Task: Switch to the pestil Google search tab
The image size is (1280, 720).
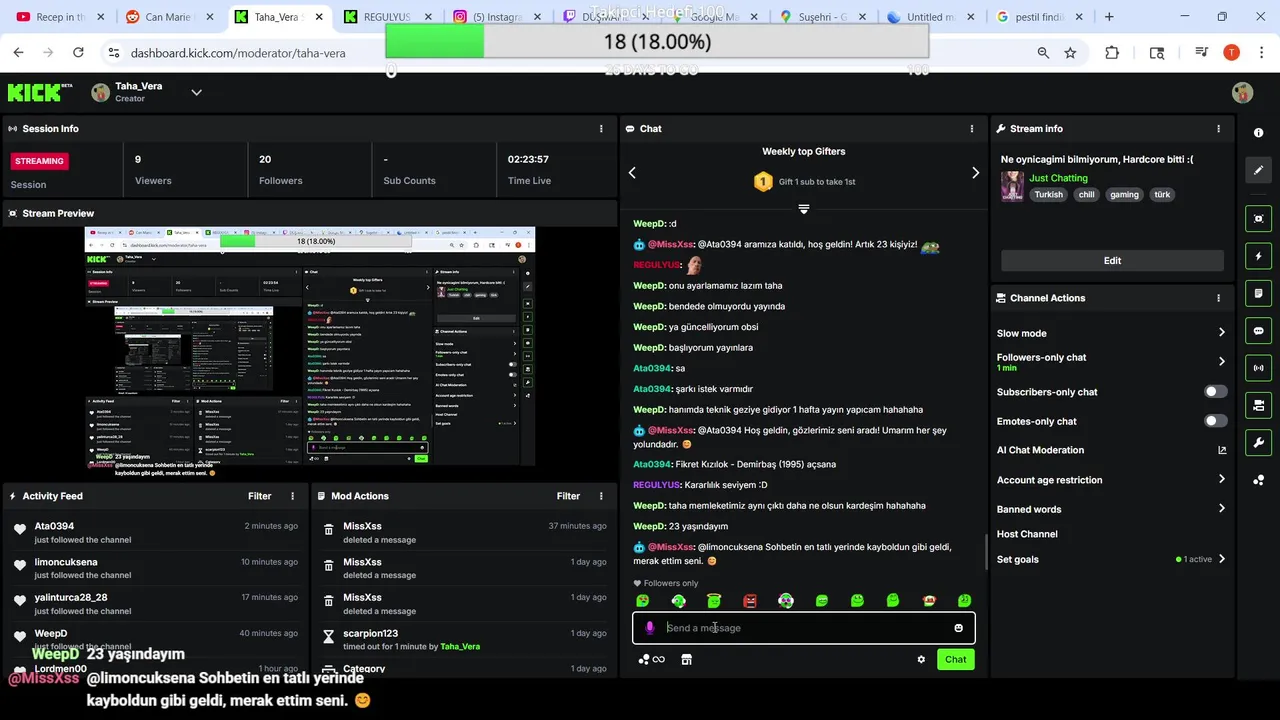Action: 1040,17
